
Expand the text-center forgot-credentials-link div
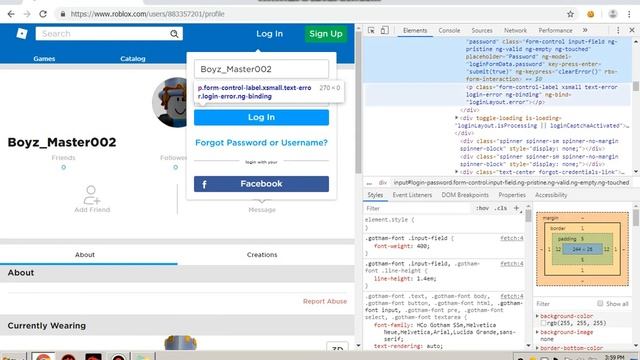456,172
